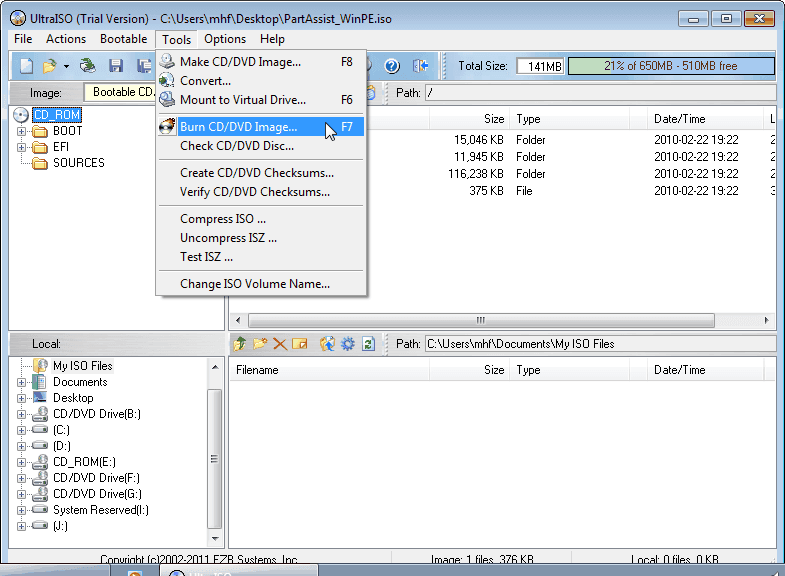Expand the EFI folder node
Image resolution: width=785 pixels, height=576 pixels.
(21, 147)
